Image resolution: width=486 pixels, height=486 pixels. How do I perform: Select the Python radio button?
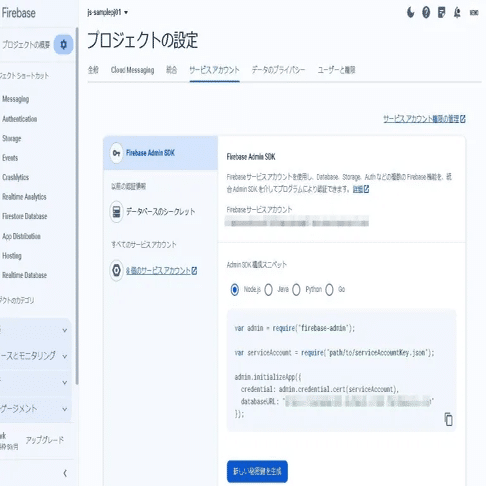point(296,290)
